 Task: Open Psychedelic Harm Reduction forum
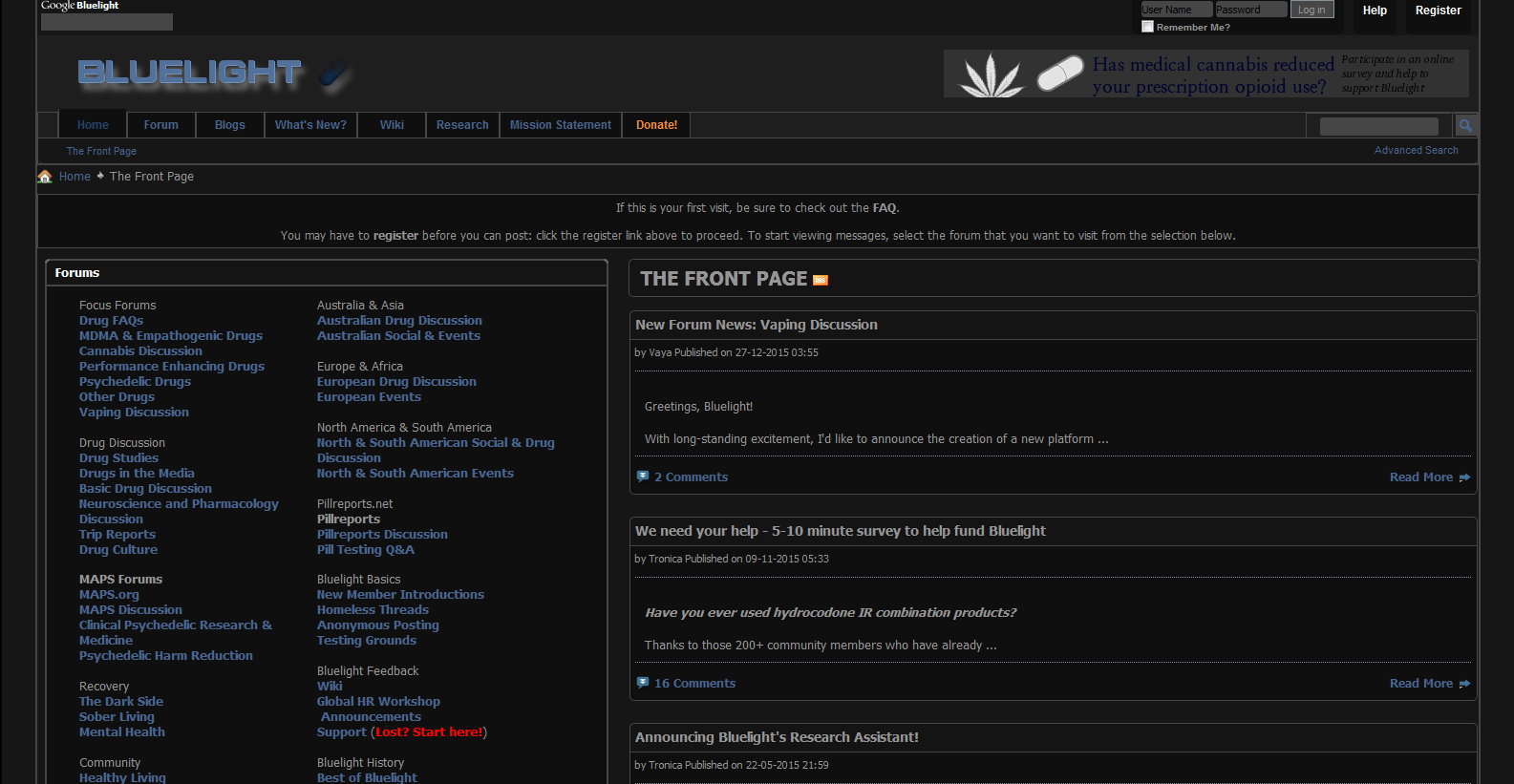tap(166, 656)
